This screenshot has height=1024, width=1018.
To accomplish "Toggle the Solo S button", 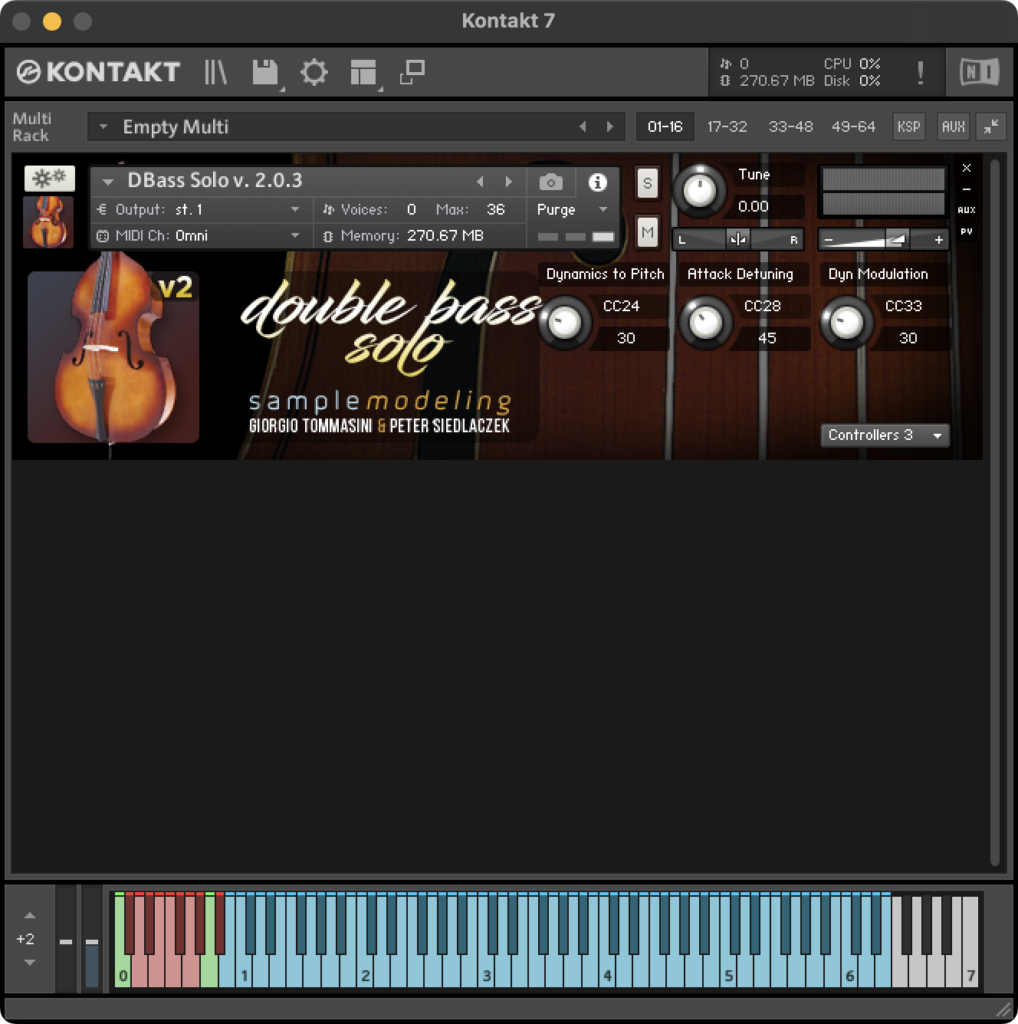I will 647,183.
